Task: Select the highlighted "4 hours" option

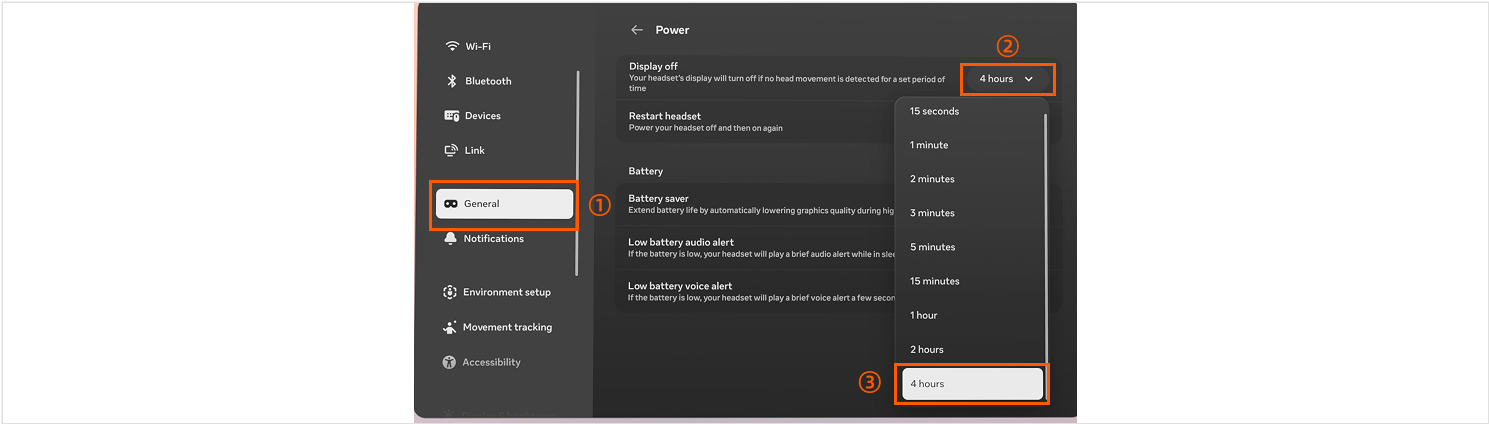Action: pyautogui.click(x=972, y=384)
